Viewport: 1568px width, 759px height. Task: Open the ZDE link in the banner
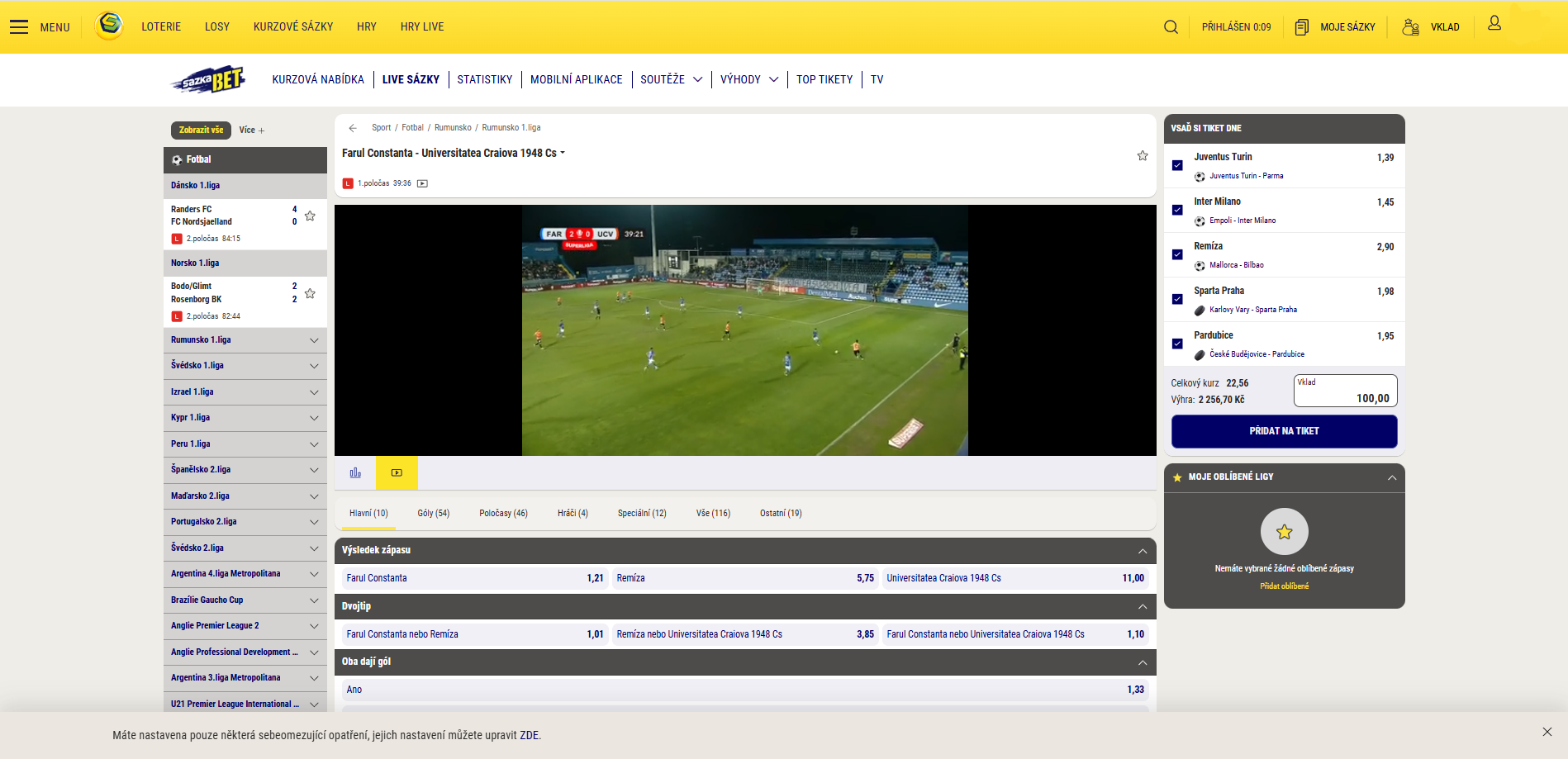[529, 735]
